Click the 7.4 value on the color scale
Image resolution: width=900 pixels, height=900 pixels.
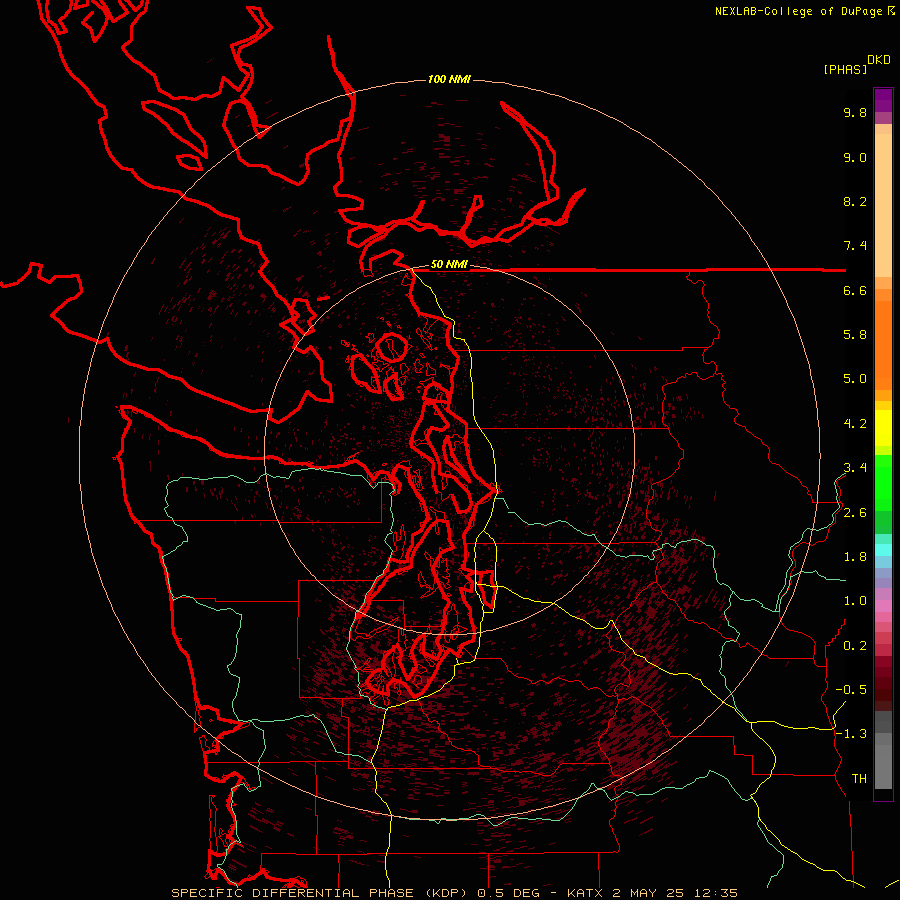point(855,246)
